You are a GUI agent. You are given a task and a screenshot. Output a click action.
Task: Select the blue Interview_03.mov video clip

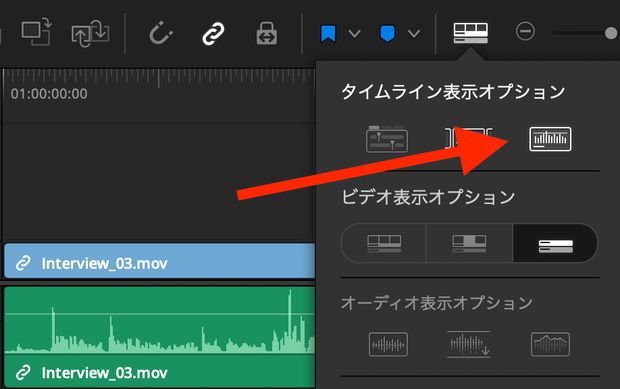[160, 261]
